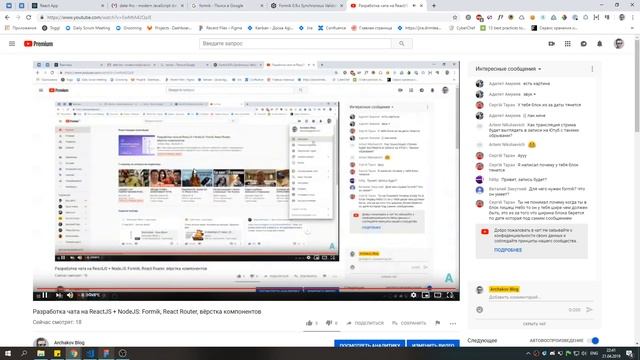Open the account avatar menu
This screenshot has height=360, width=640.
pos(619,44)
